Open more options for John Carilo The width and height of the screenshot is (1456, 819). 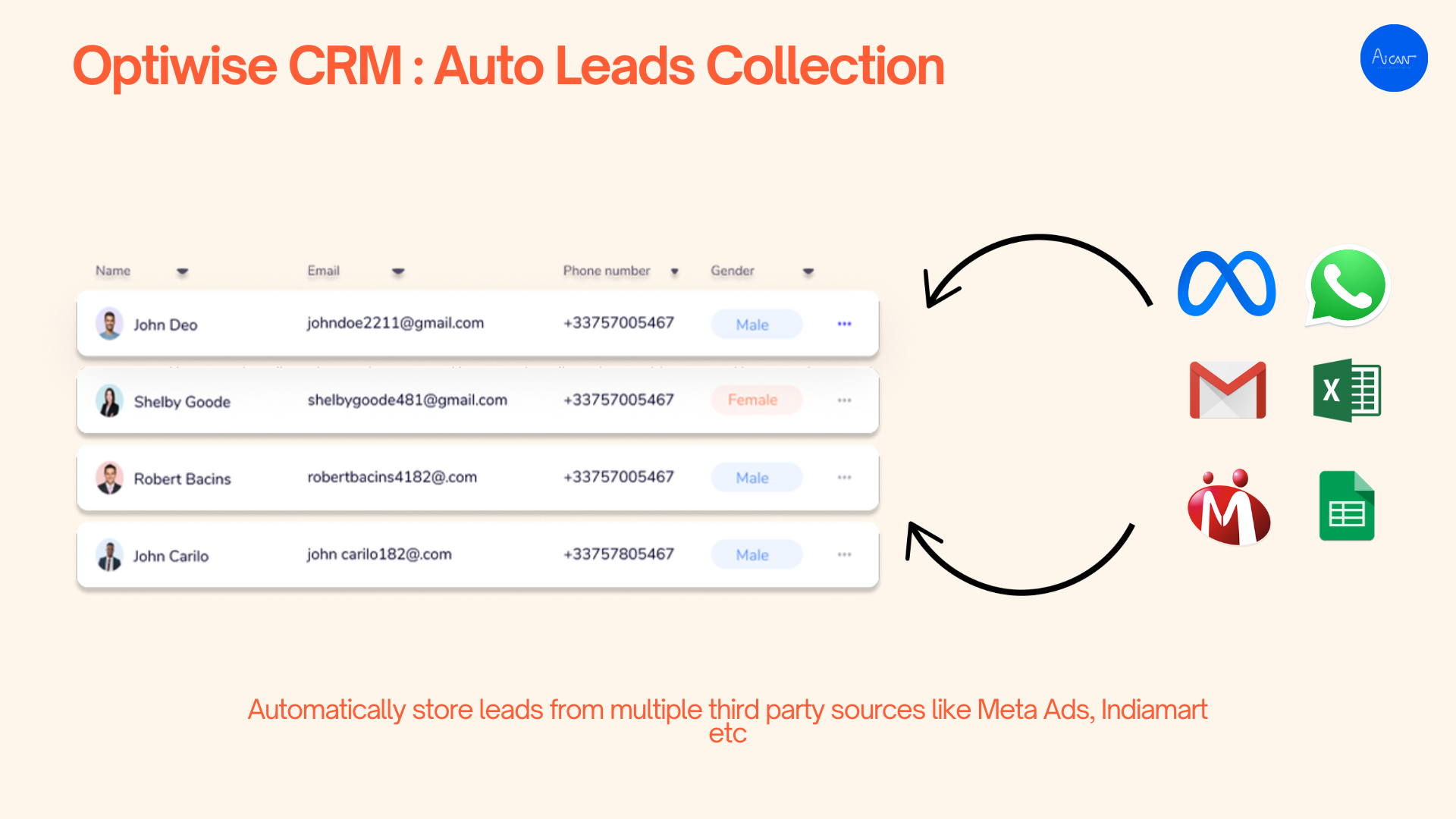click(844, 555)
